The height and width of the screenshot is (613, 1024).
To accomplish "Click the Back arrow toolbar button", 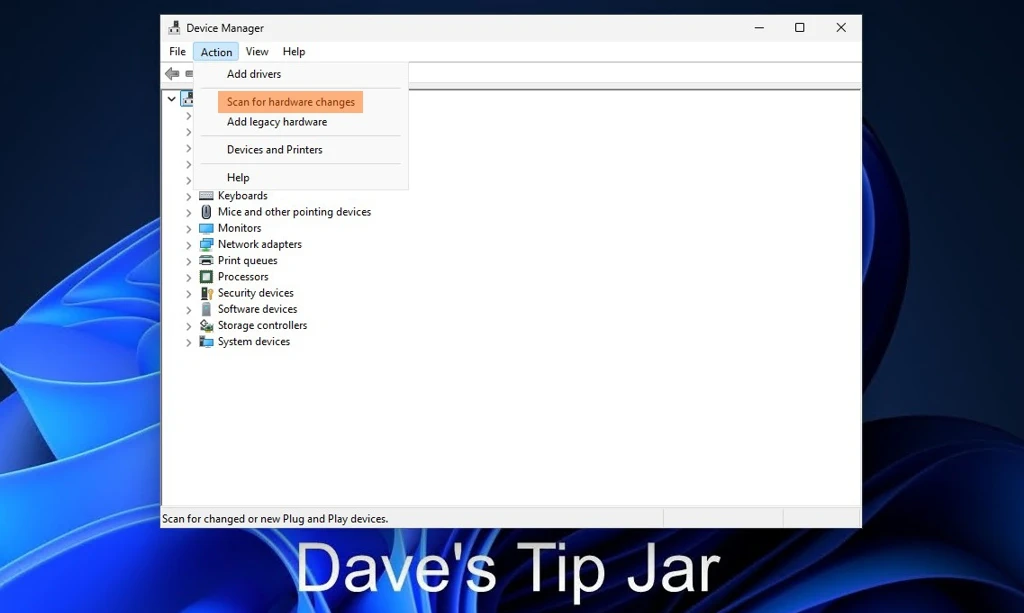I will click(x=172, y=74).
